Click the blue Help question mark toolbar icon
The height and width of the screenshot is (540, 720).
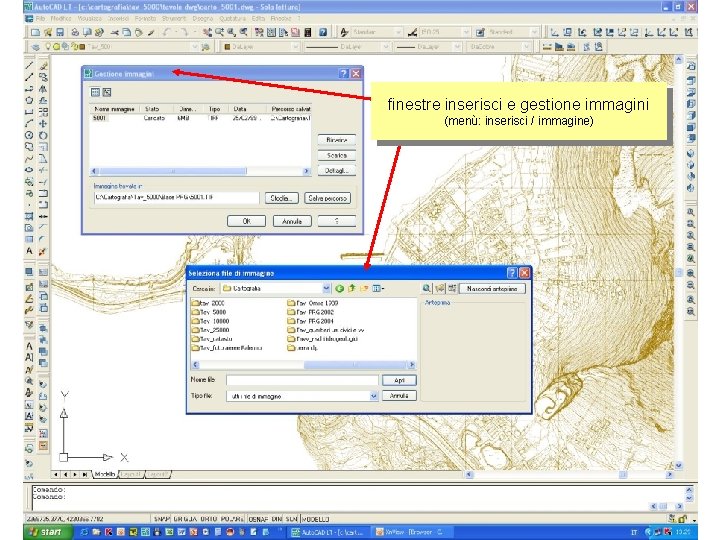click(x=323, y=32)
